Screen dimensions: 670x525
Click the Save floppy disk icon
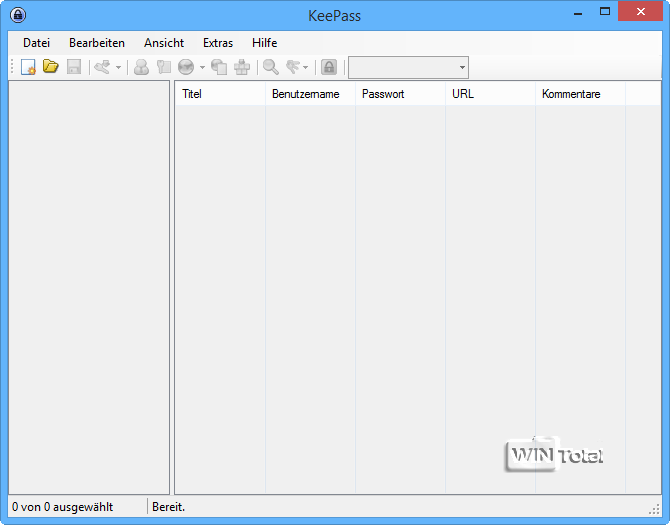pyautogui.click(x=74, y=67)
